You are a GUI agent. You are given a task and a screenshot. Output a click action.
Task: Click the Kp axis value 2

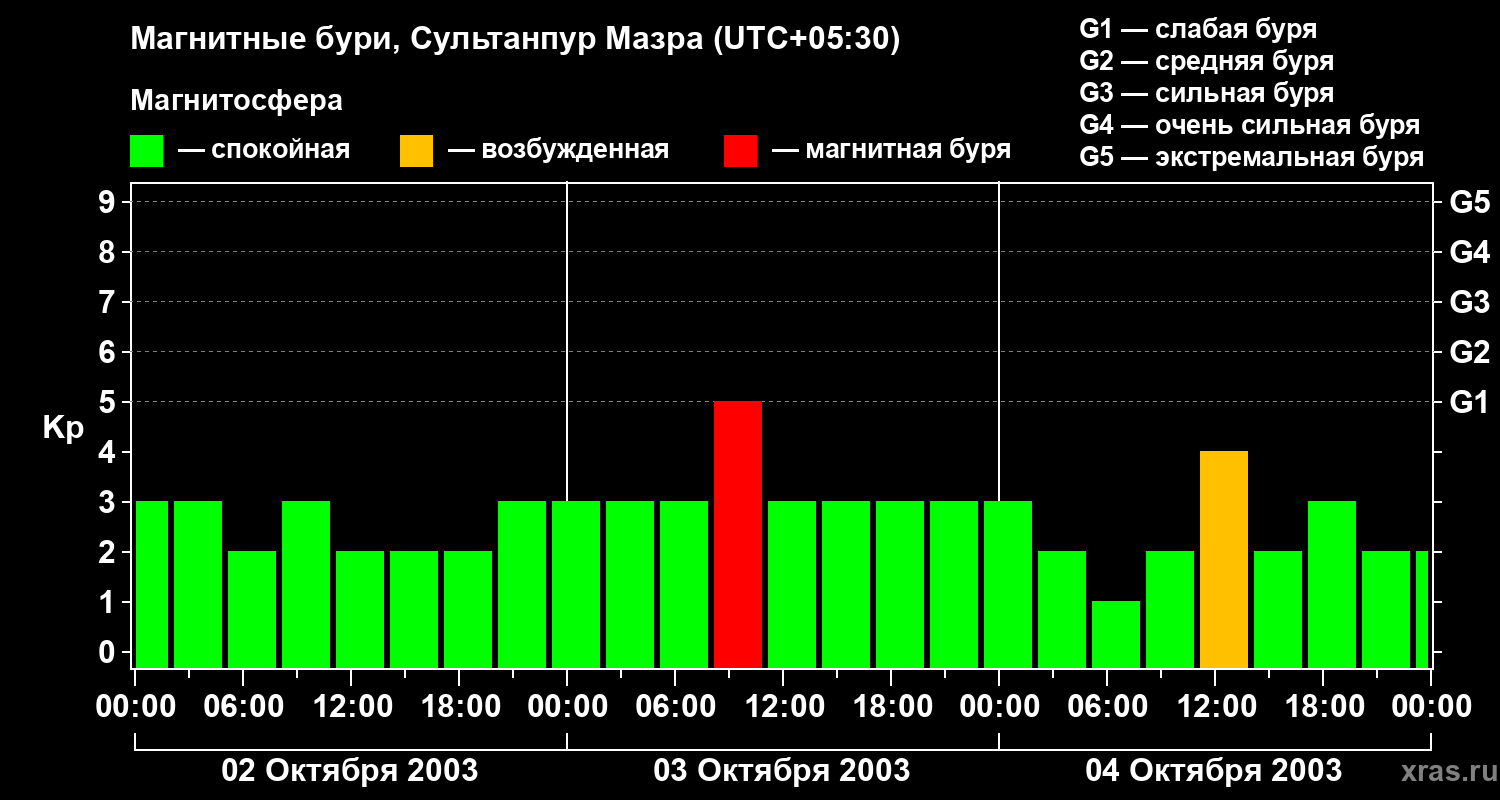[109, 553]
